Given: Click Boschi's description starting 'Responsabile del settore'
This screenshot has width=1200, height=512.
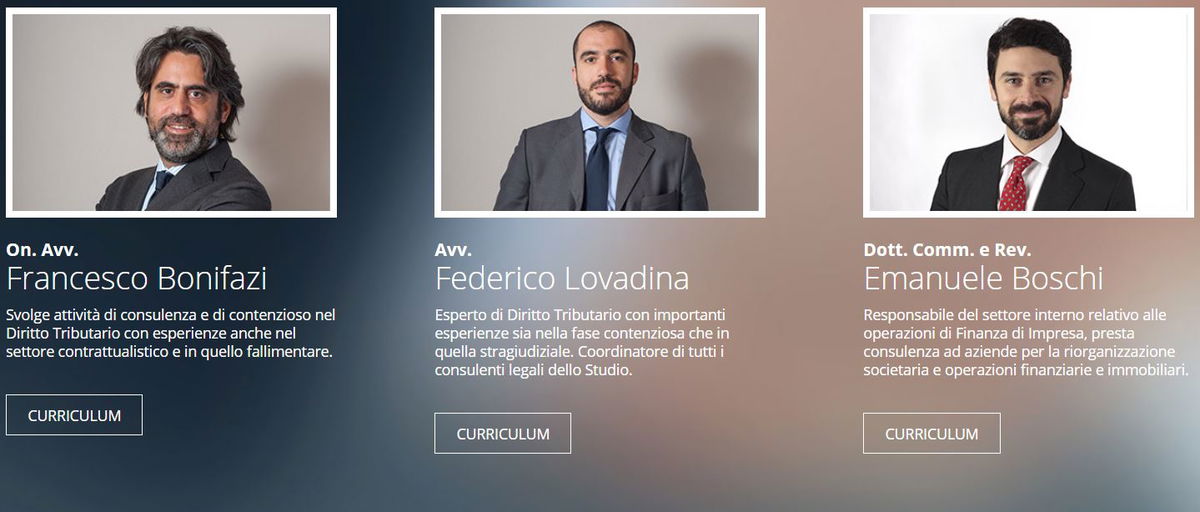Looking at the screenshot, I should (x=1026, y=342).
